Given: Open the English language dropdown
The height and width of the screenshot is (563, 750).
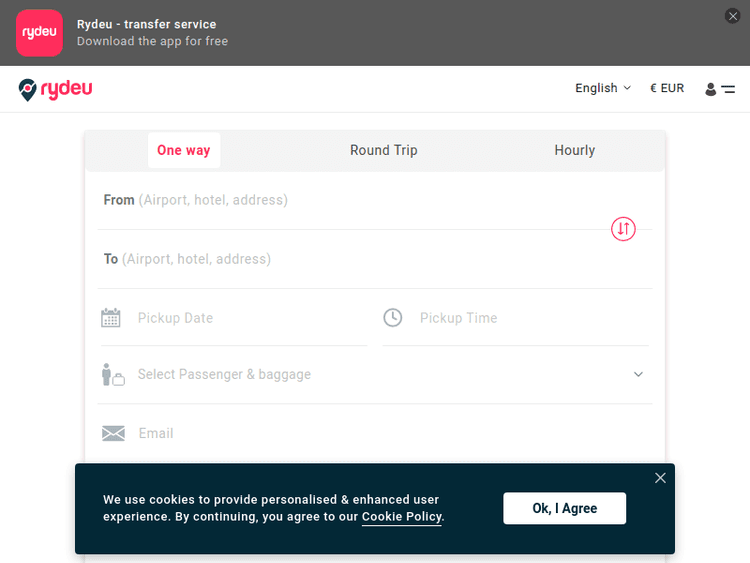Looking at the screenshot, I should point(603,88).
